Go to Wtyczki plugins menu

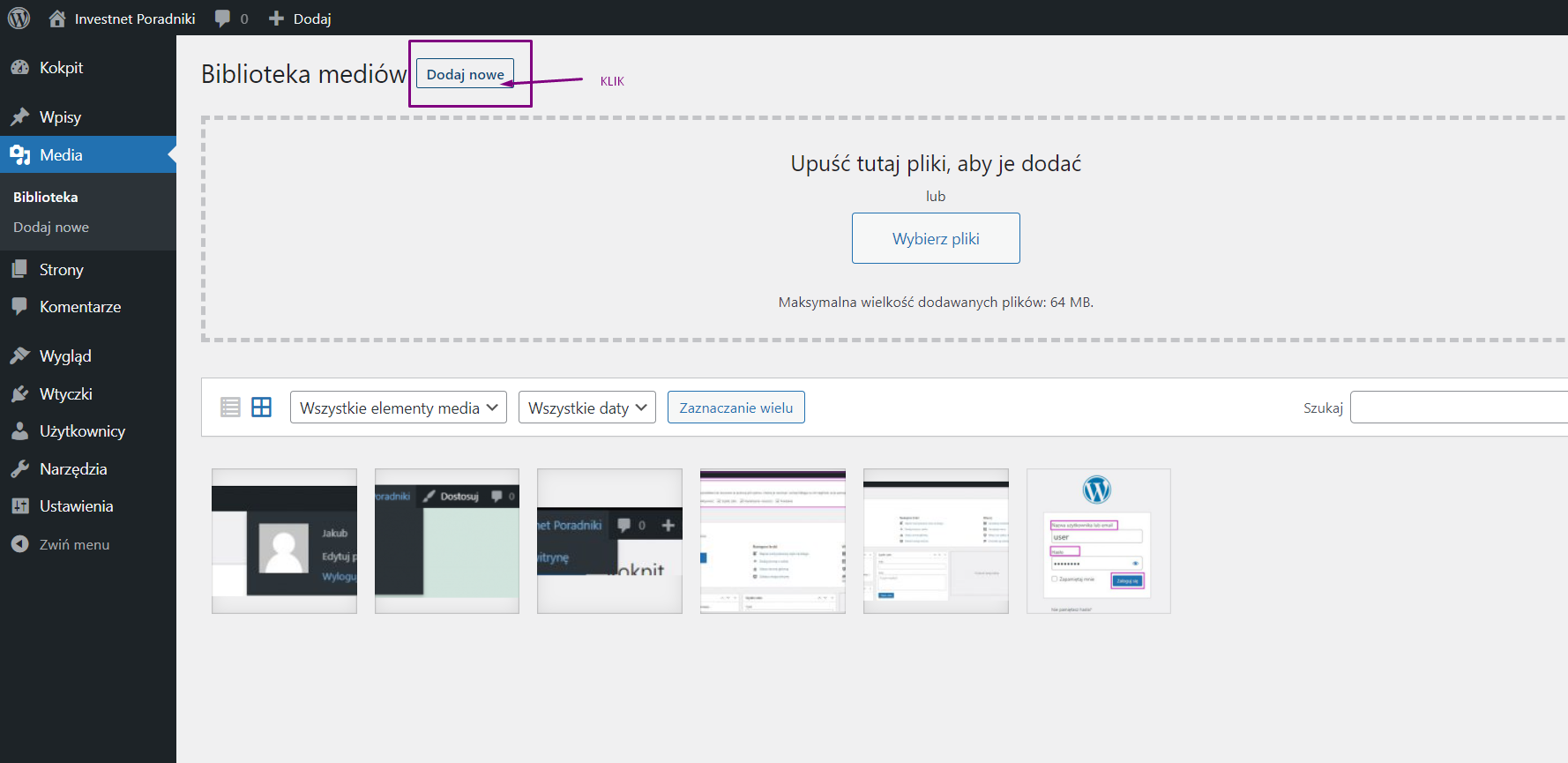[x=65, y=394]
